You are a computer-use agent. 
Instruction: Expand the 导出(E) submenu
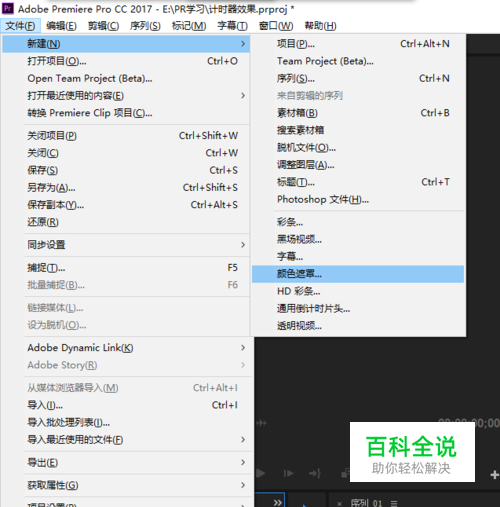pos(126,463)
